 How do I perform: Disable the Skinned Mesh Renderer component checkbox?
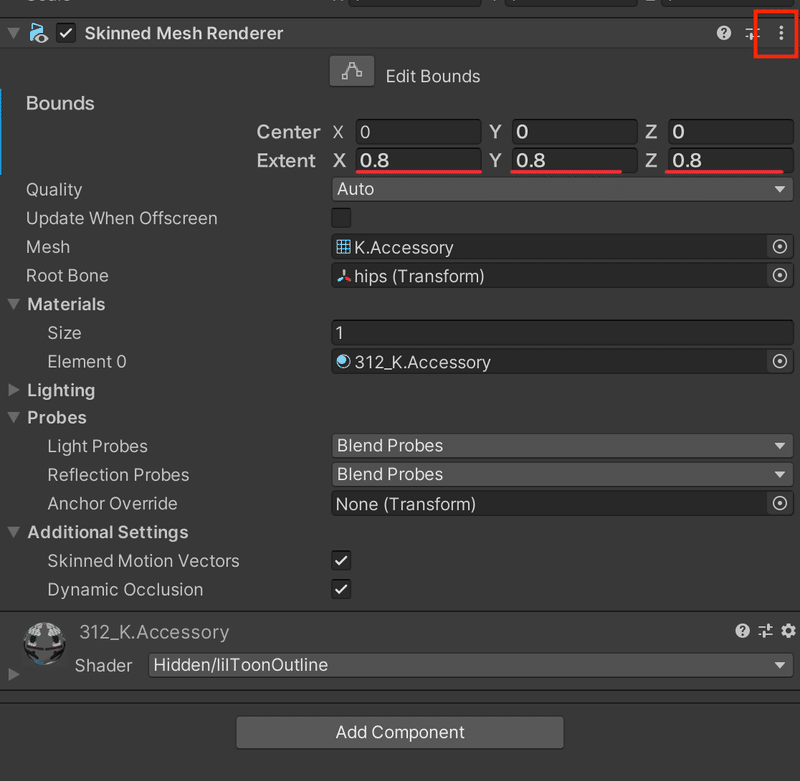tap(66, 33)
